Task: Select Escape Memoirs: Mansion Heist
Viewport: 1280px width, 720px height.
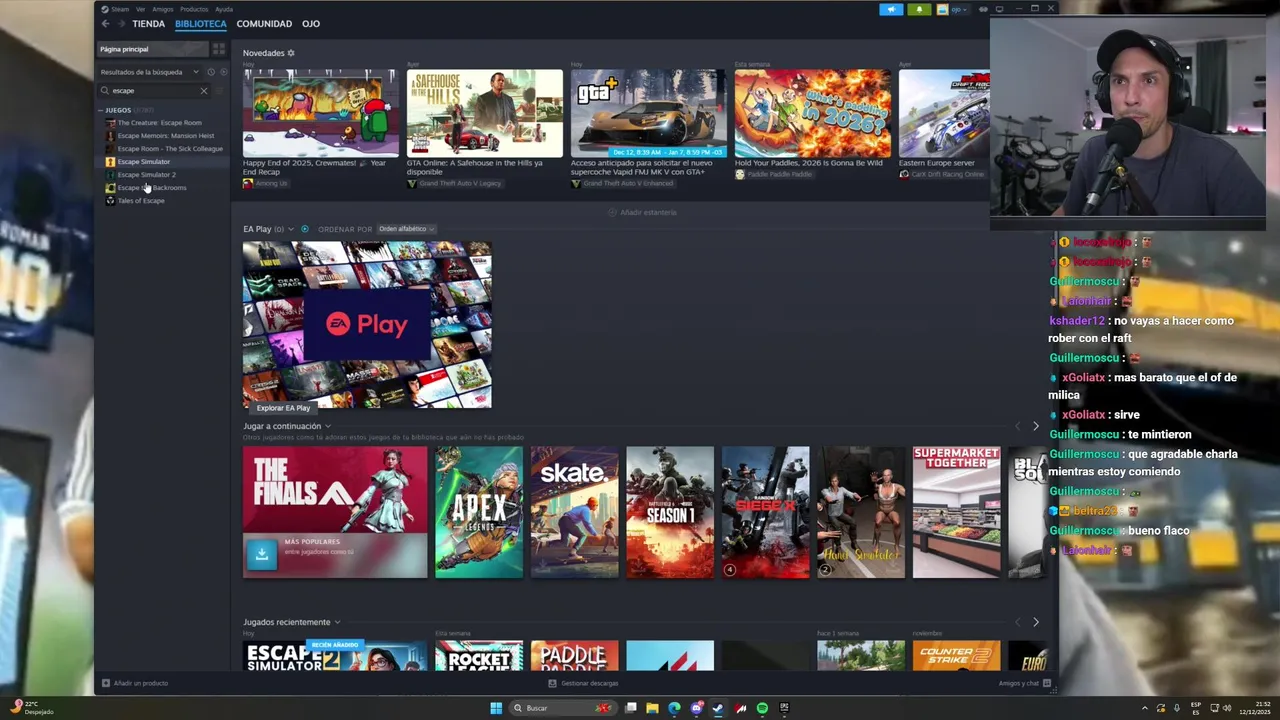Action: coord(166,136)
